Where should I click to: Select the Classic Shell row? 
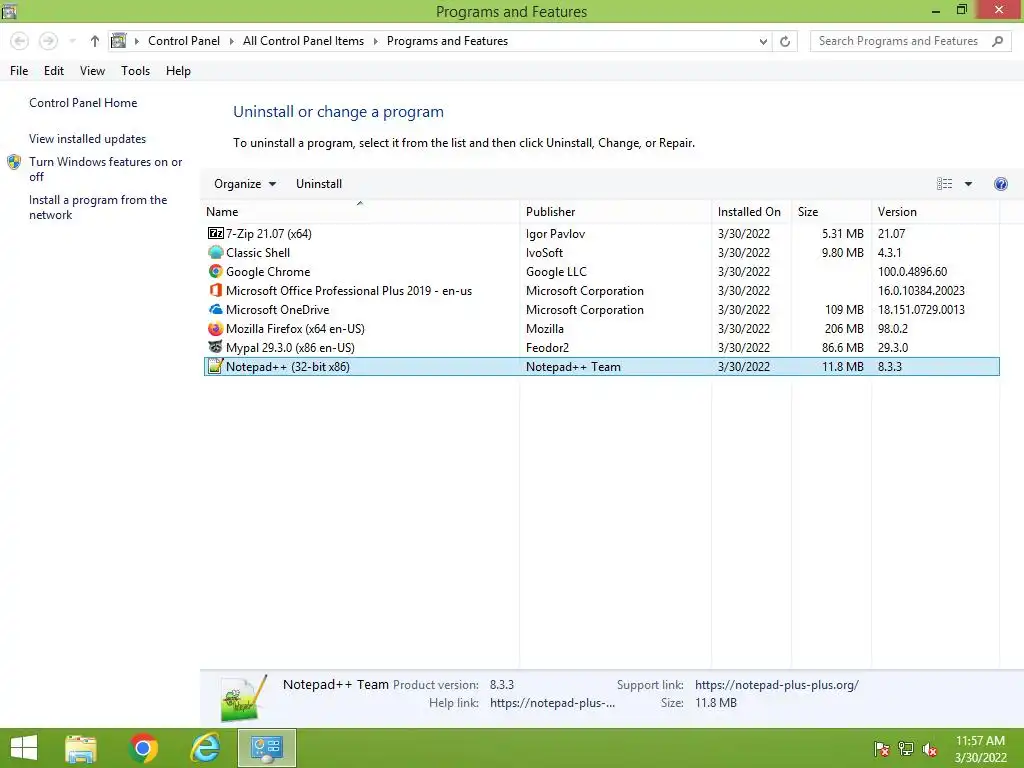pos(601,252)
